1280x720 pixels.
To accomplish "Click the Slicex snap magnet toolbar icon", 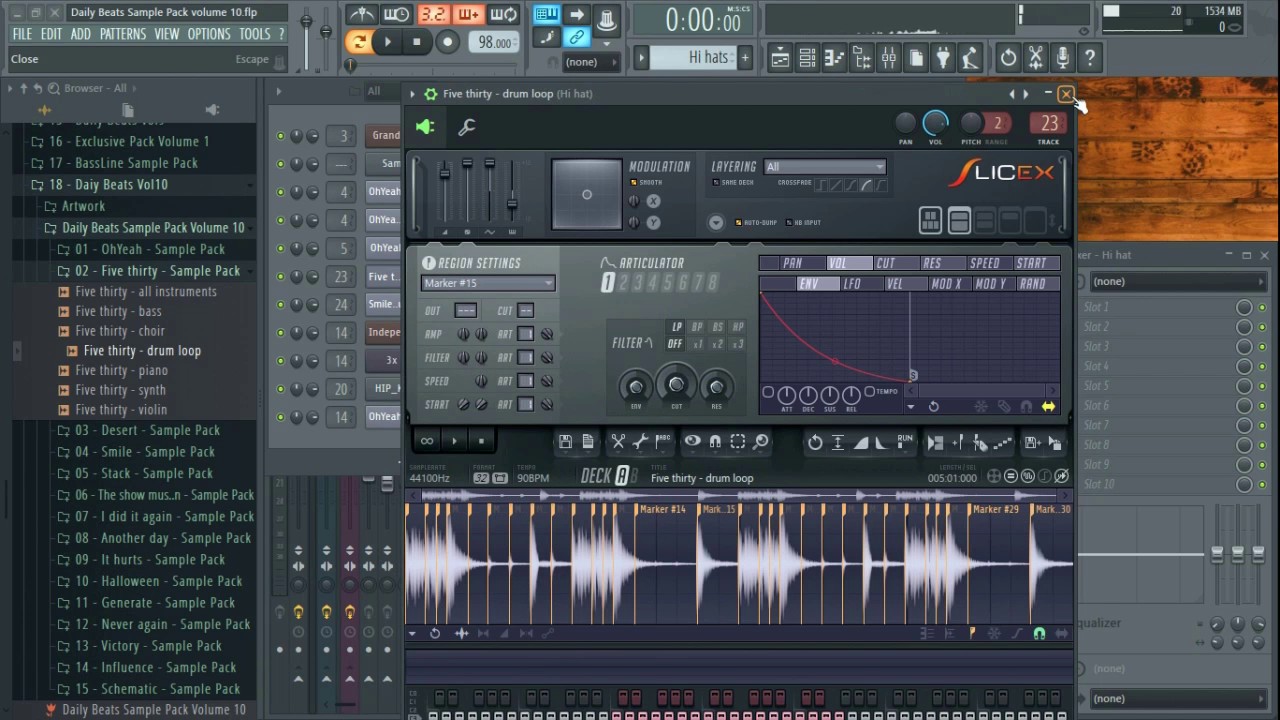I will pyautogui.click(x=715, y=441).
